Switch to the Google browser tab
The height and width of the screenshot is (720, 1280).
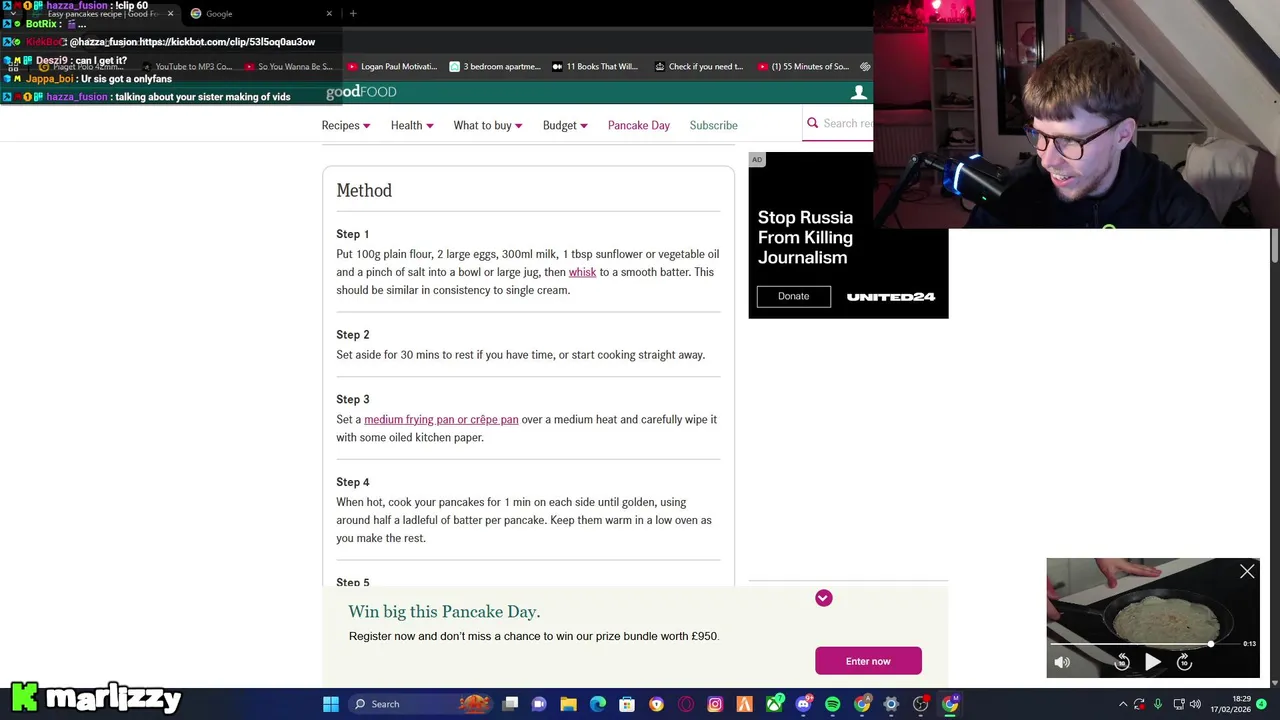point(260,14)
